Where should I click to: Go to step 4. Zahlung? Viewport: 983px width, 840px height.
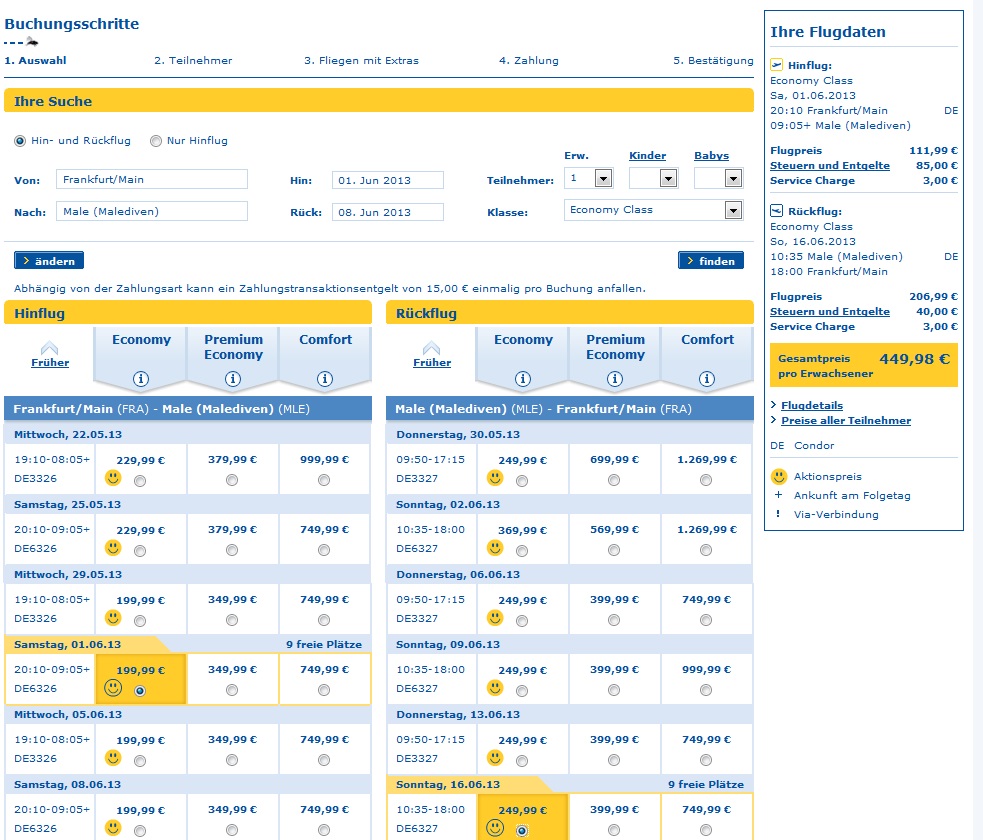coord(528,61)
